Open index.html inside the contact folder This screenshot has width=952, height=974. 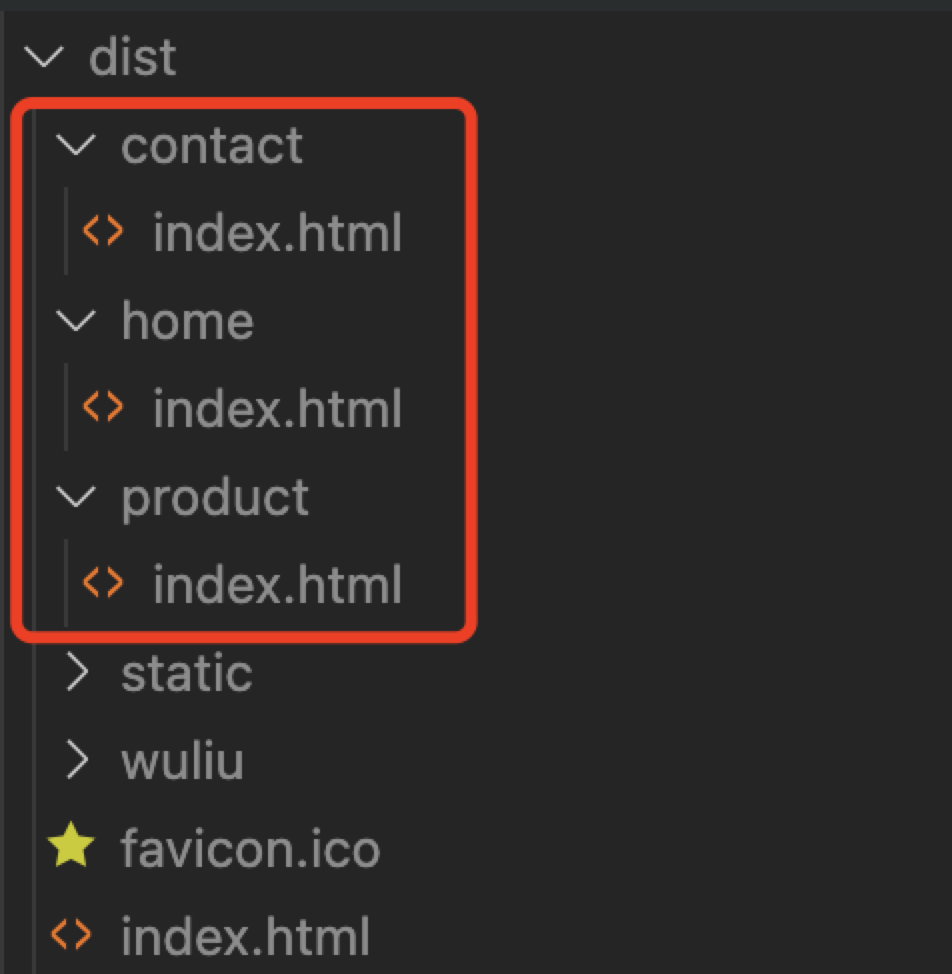[x=277, y=232]
